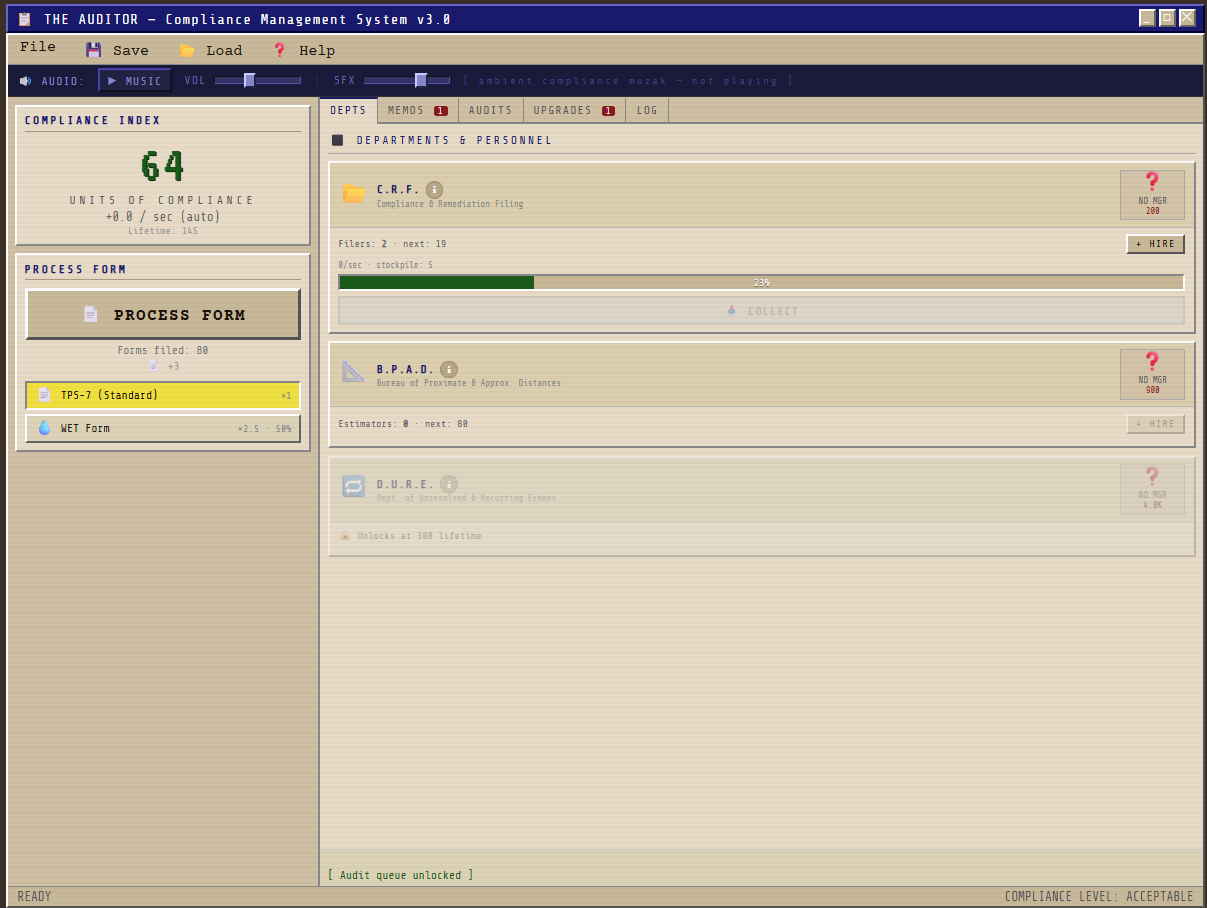Switch to the Memos tab
The height and width of the screenshot is (908, 1207).
[x=418, y=110]
